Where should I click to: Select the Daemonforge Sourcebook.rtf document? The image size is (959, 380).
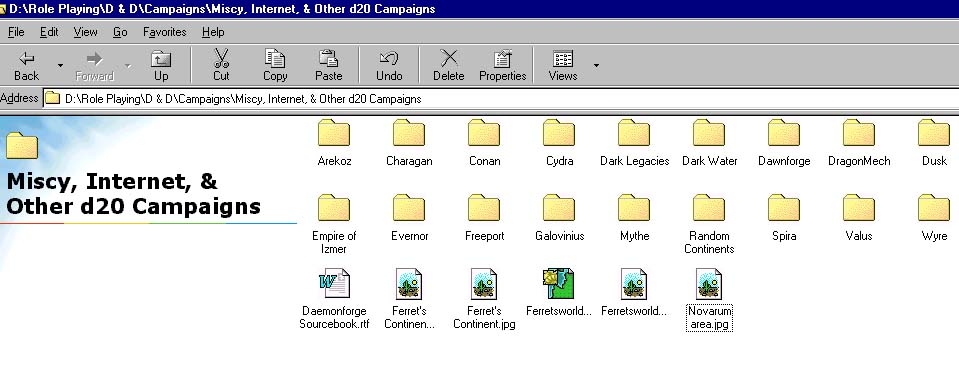coord(334,300)
